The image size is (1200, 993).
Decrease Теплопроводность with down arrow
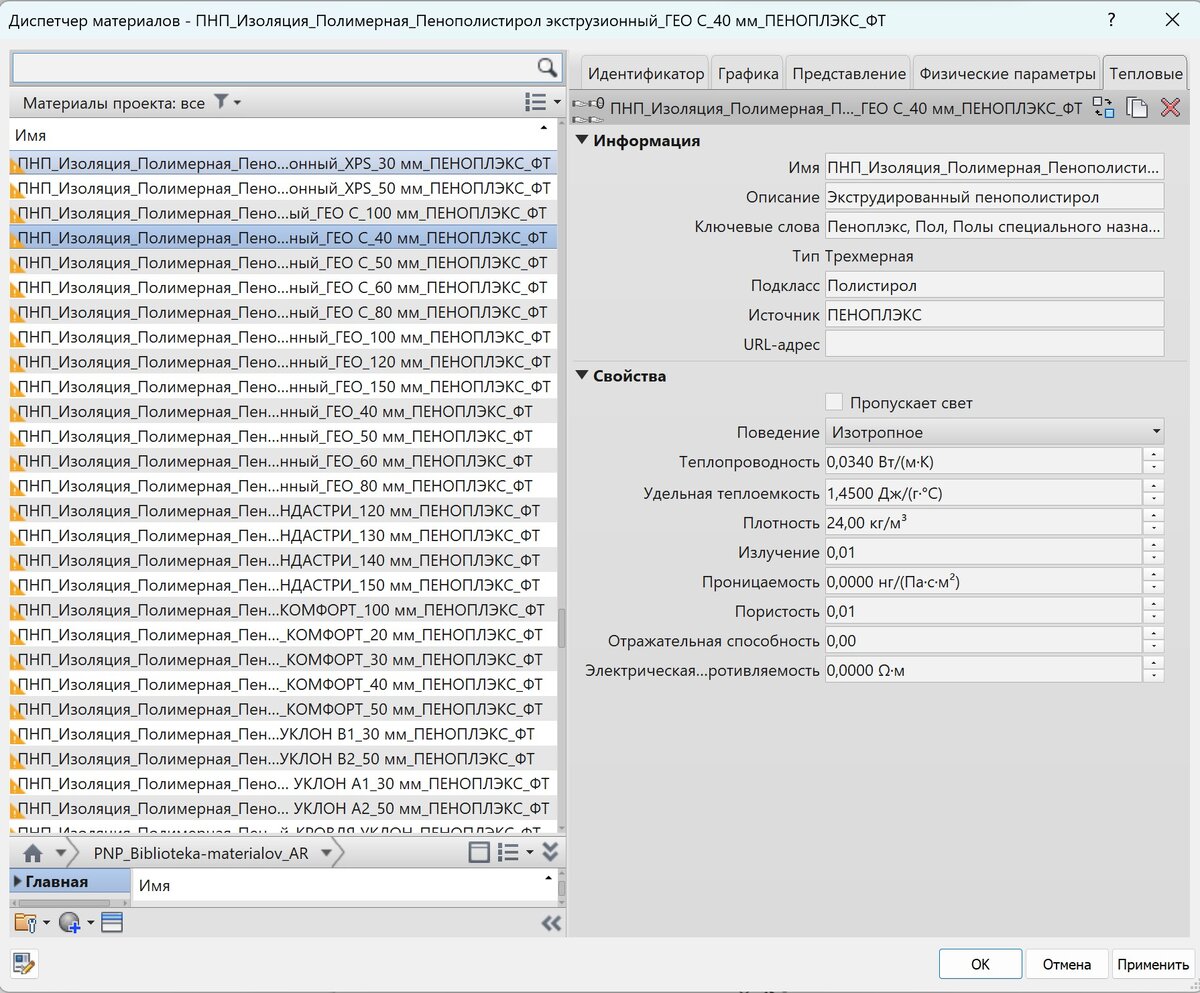1154,467
